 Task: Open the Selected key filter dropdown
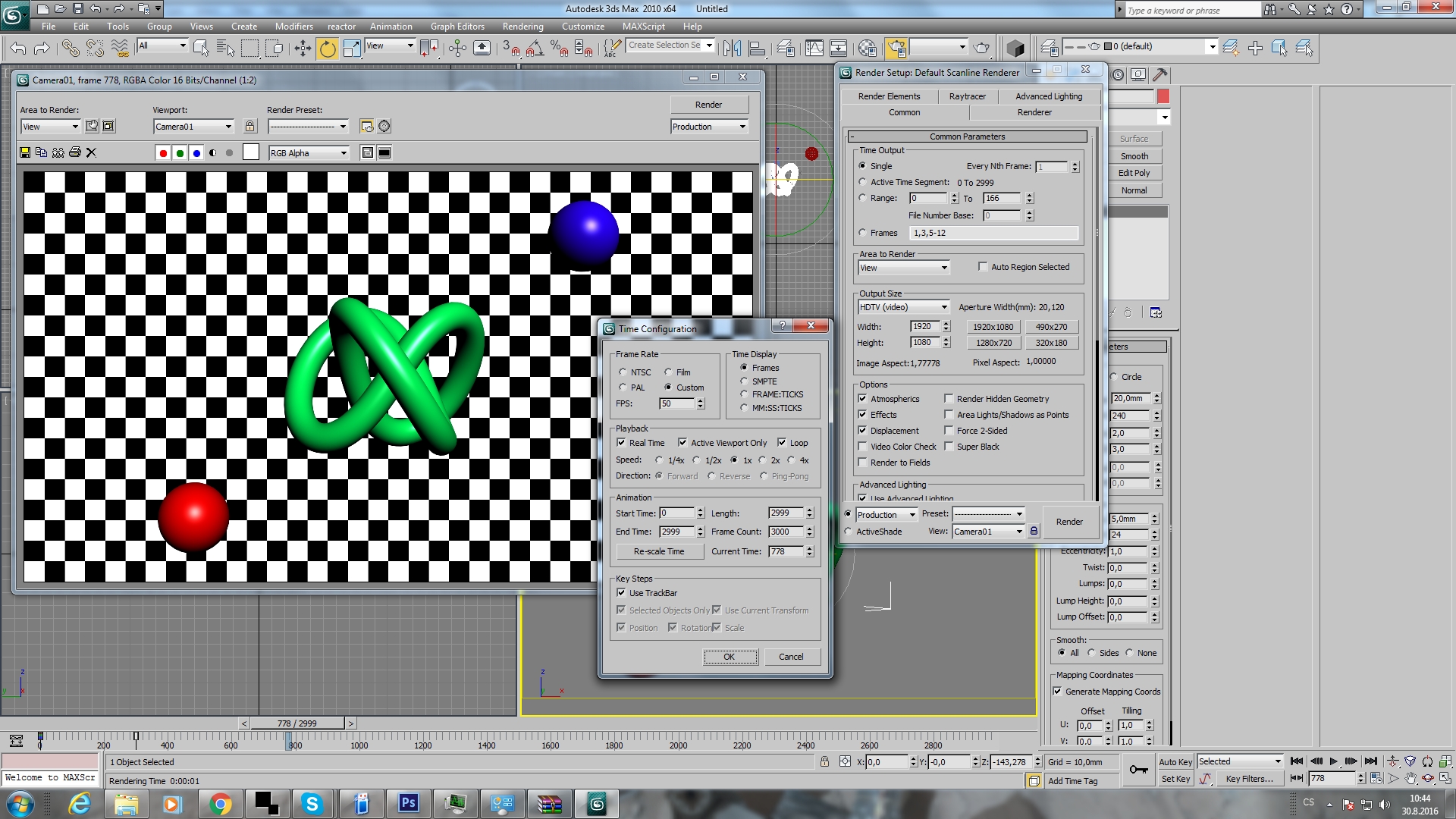1240,761
